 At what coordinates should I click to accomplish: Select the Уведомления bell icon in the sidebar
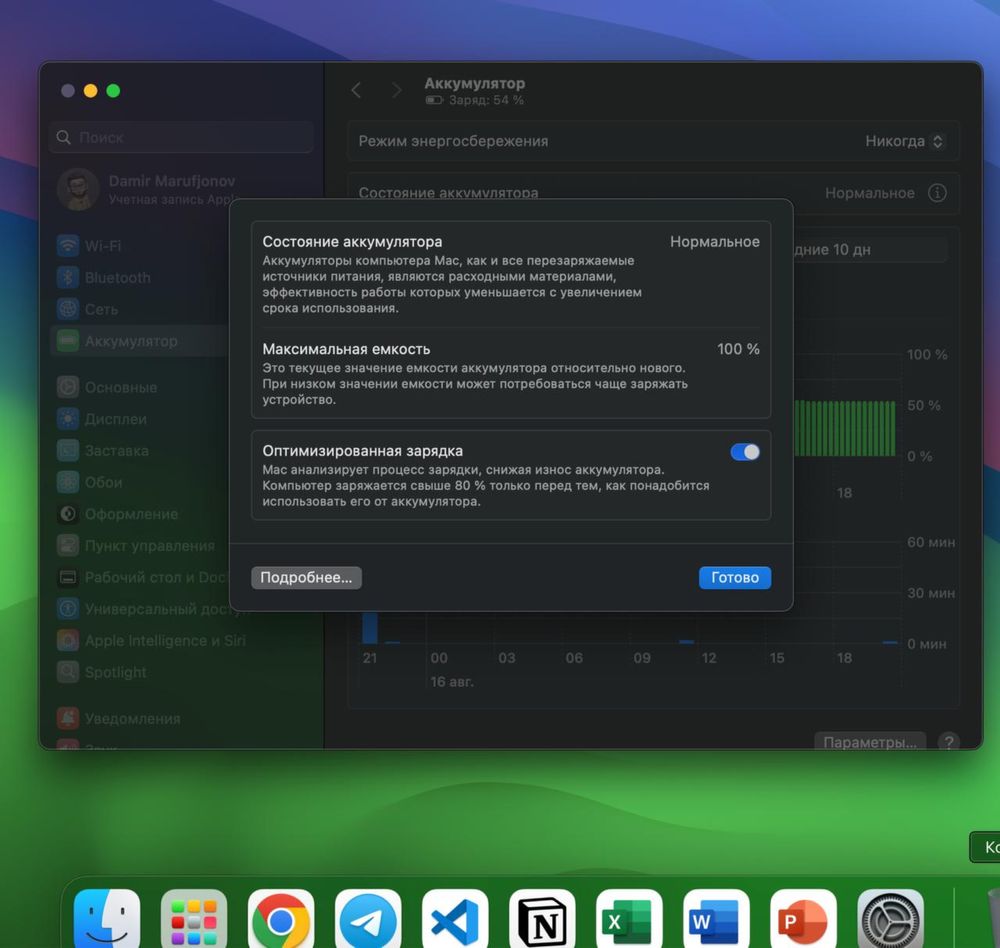pos(68,718)
